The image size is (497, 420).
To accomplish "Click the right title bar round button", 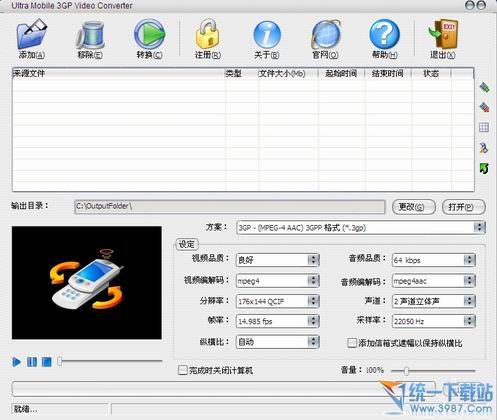I will (481, 5).
